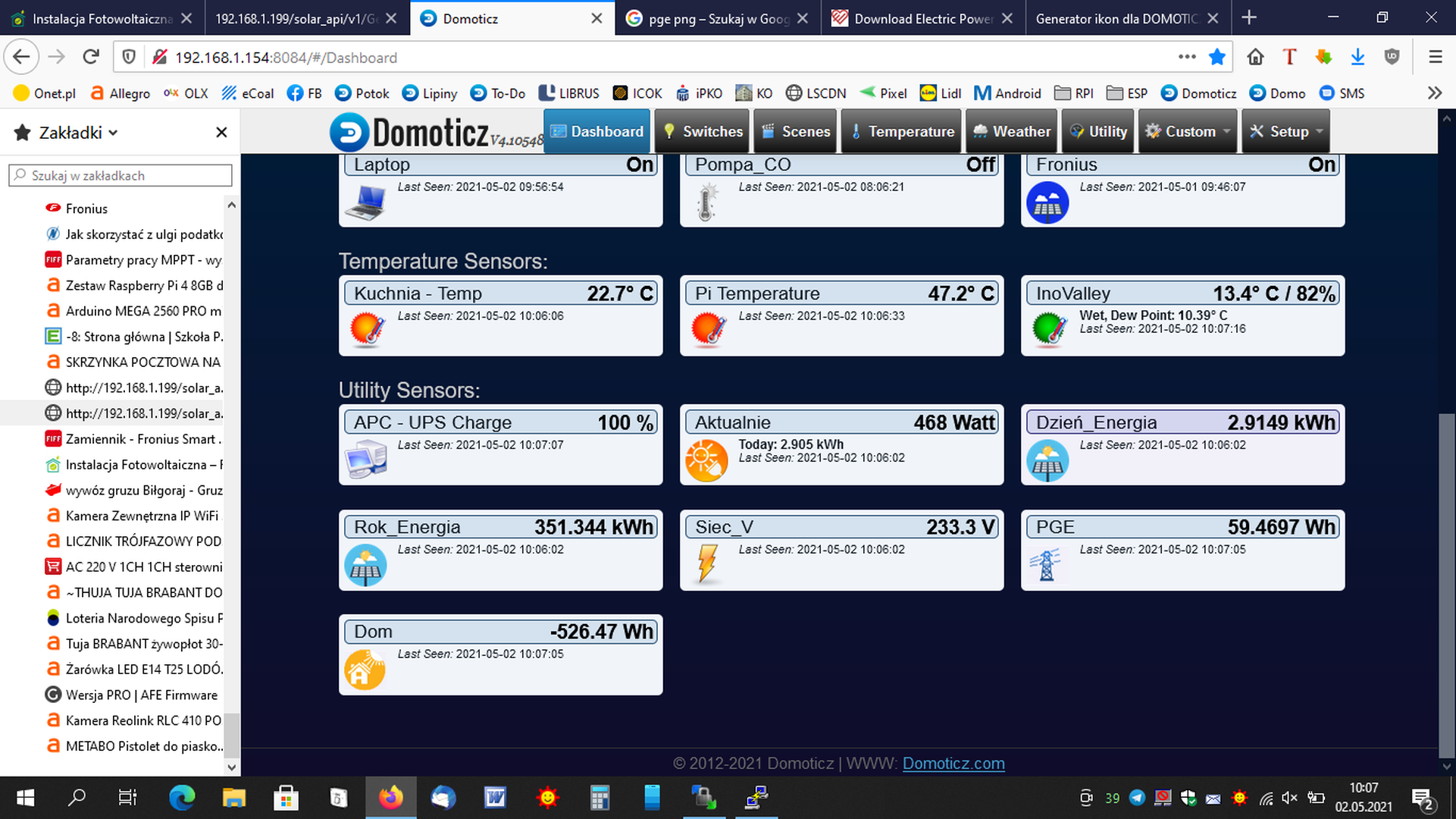
Task: Click the dashboard page vertical scrollbar
Action: click(1447, 584)
